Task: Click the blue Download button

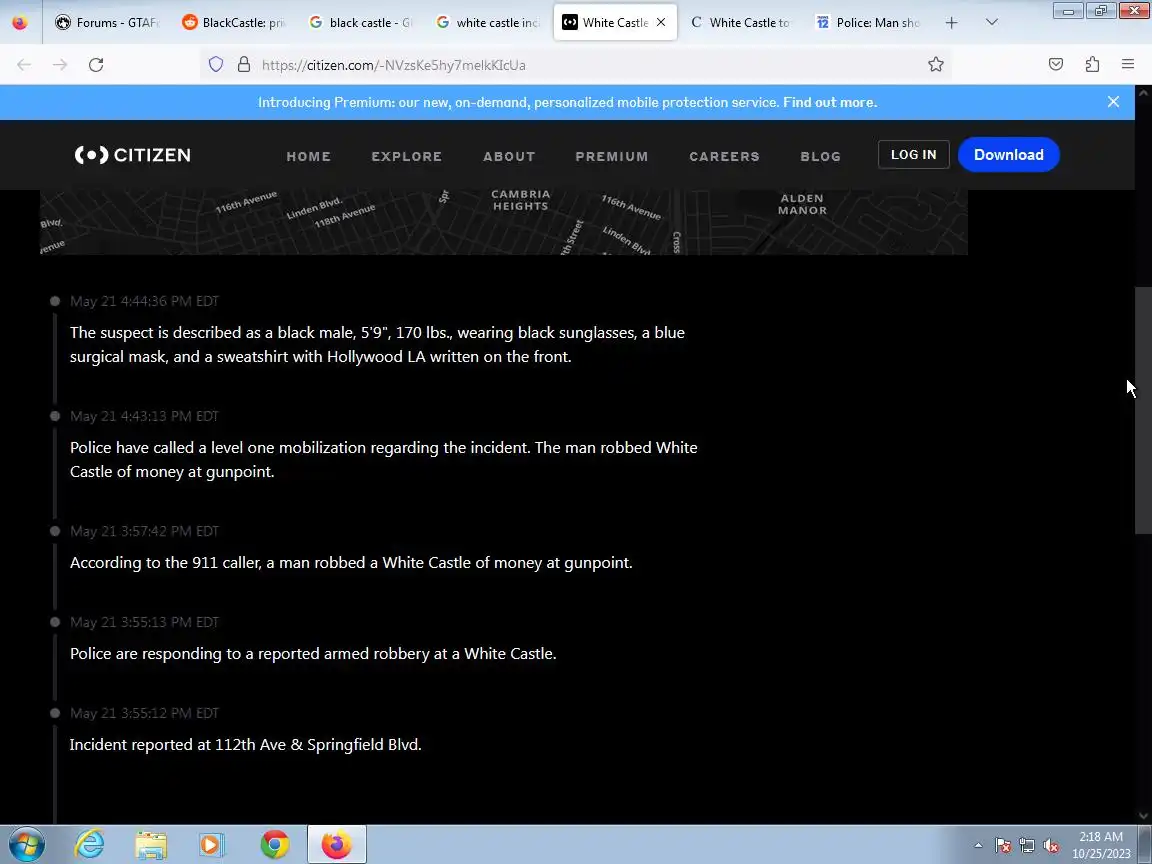Action: [1009, 154]
